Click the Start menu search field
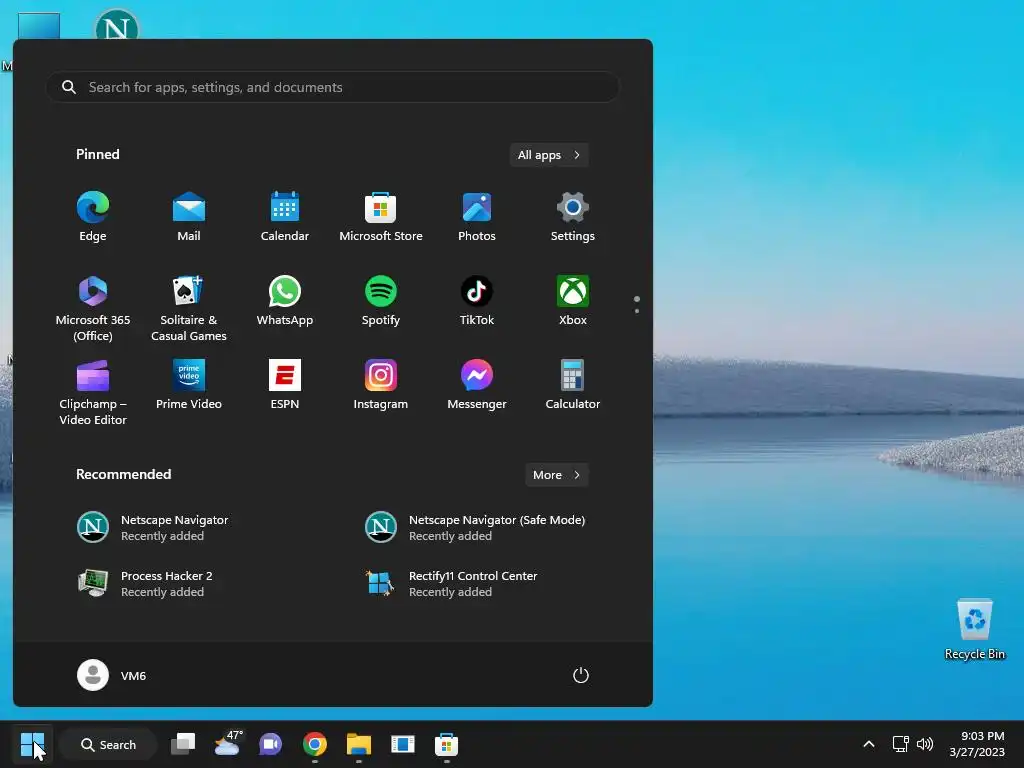 tap(333, 87)
